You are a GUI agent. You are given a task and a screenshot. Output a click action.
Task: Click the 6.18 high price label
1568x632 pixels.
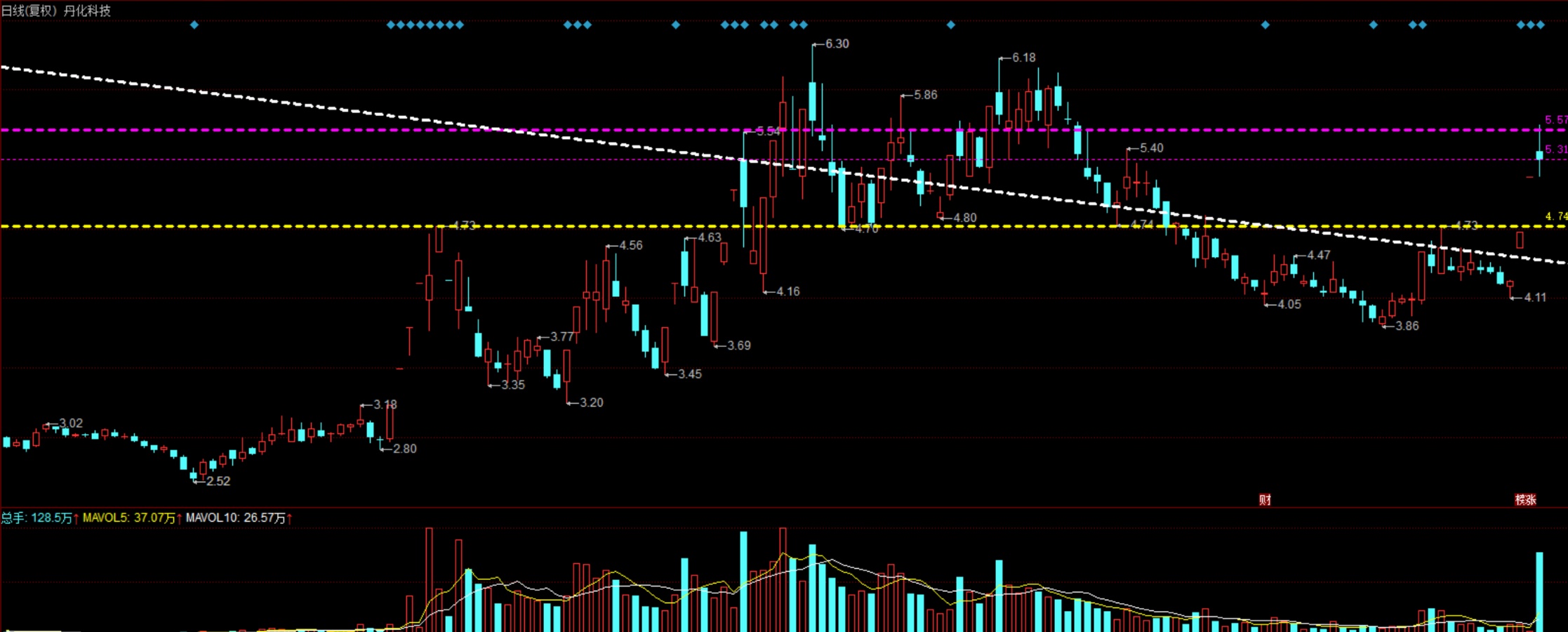coord(1023,58)
